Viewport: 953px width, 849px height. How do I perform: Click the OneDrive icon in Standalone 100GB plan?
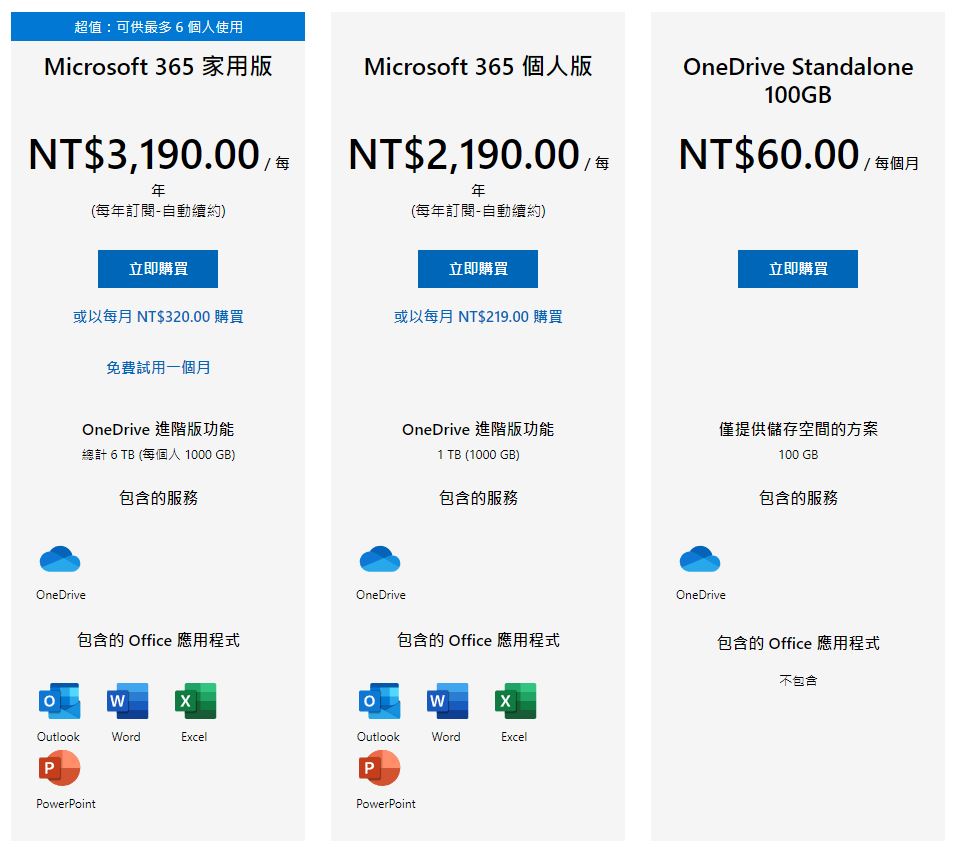700,560
